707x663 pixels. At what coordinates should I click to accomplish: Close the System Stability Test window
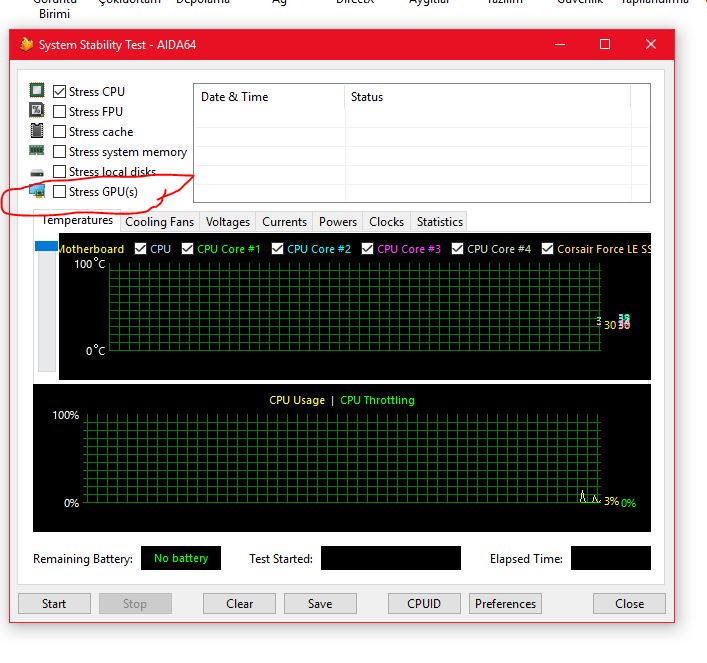tap(651, 44)
